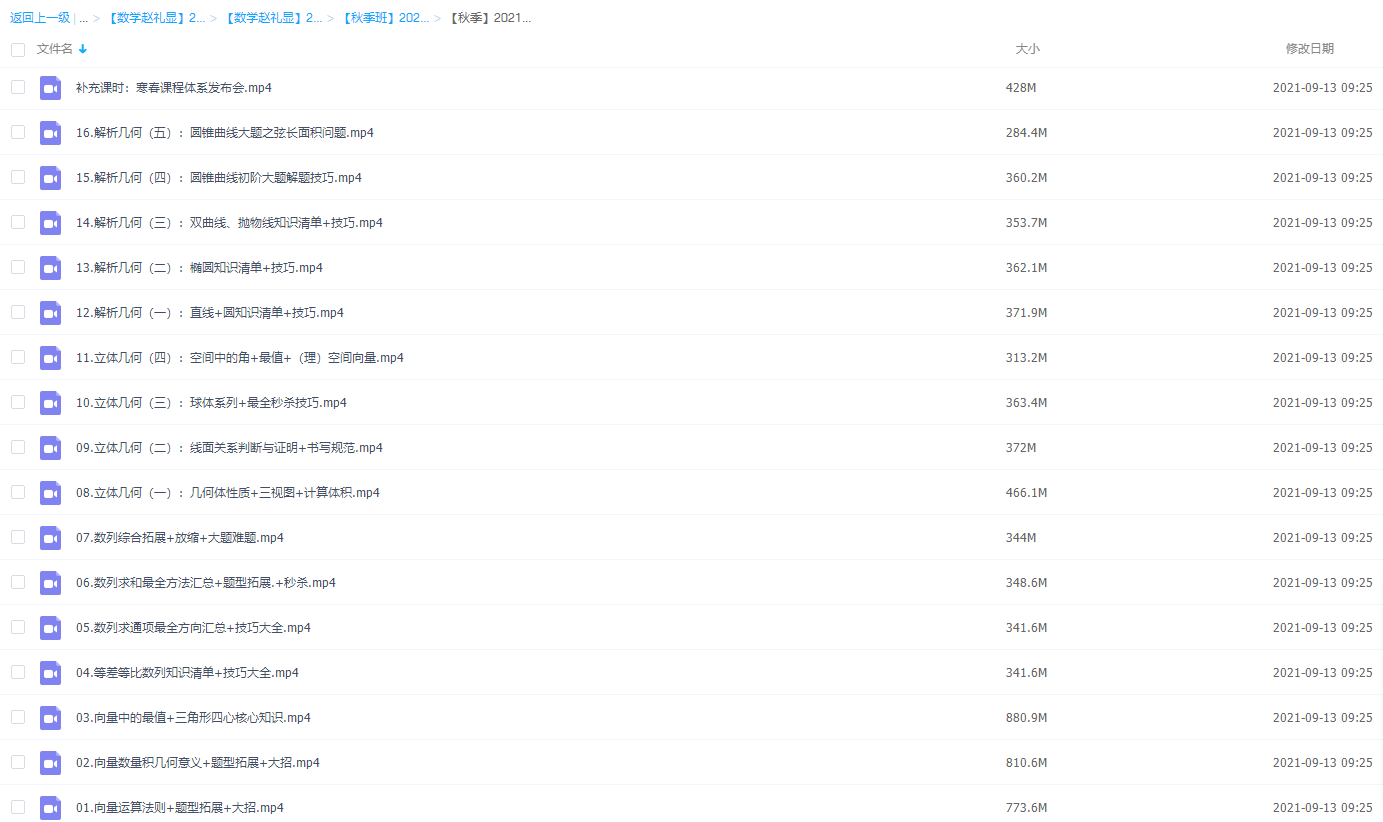Click video icon for 05.数列求通项最全方向汇总
This screenshot has width=1383, height=822.
(50, 628)
